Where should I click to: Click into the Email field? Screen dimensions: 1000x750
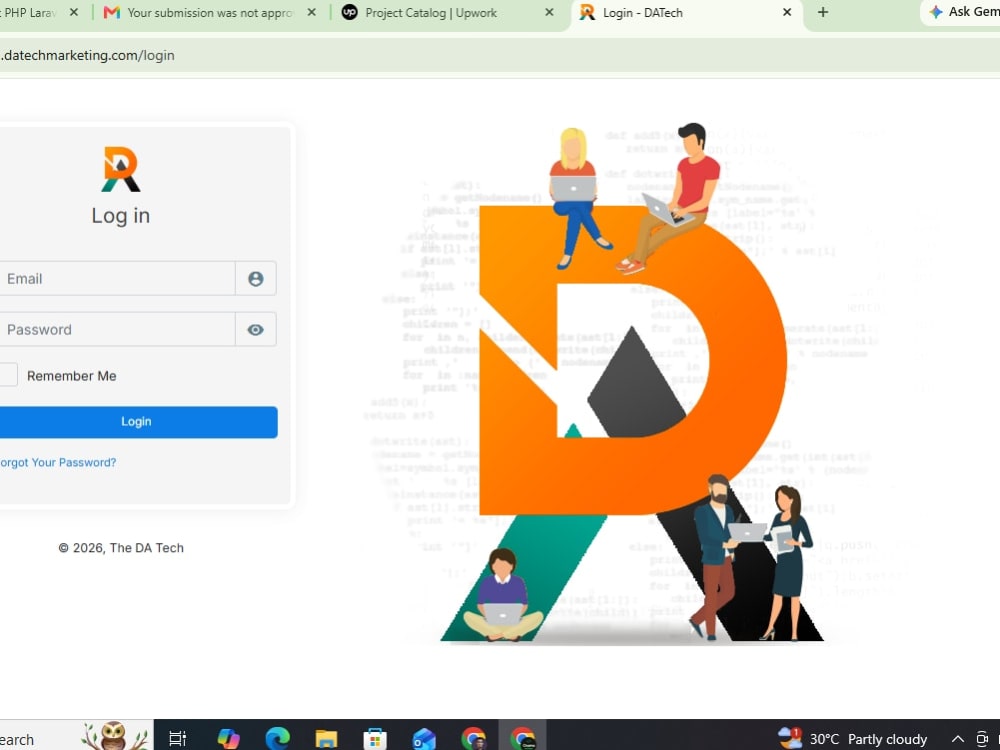[117, 279]
